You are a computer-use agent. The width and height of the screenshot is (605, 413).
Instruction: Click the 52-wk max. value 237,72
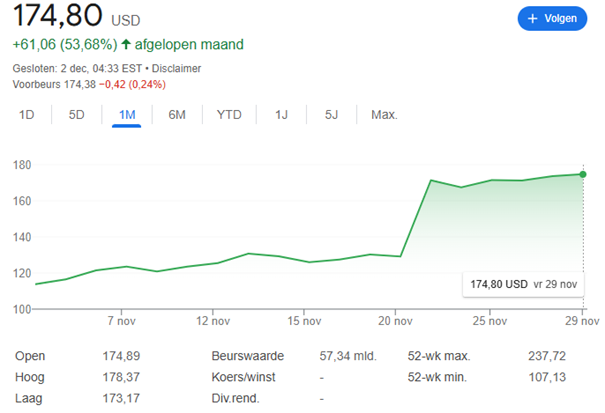point(547,356)
